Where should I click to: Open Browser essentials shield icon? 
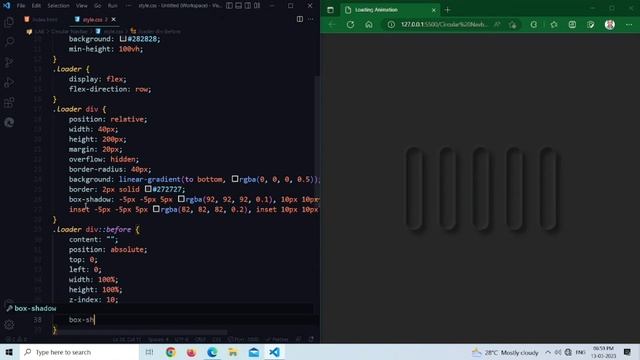591,24
